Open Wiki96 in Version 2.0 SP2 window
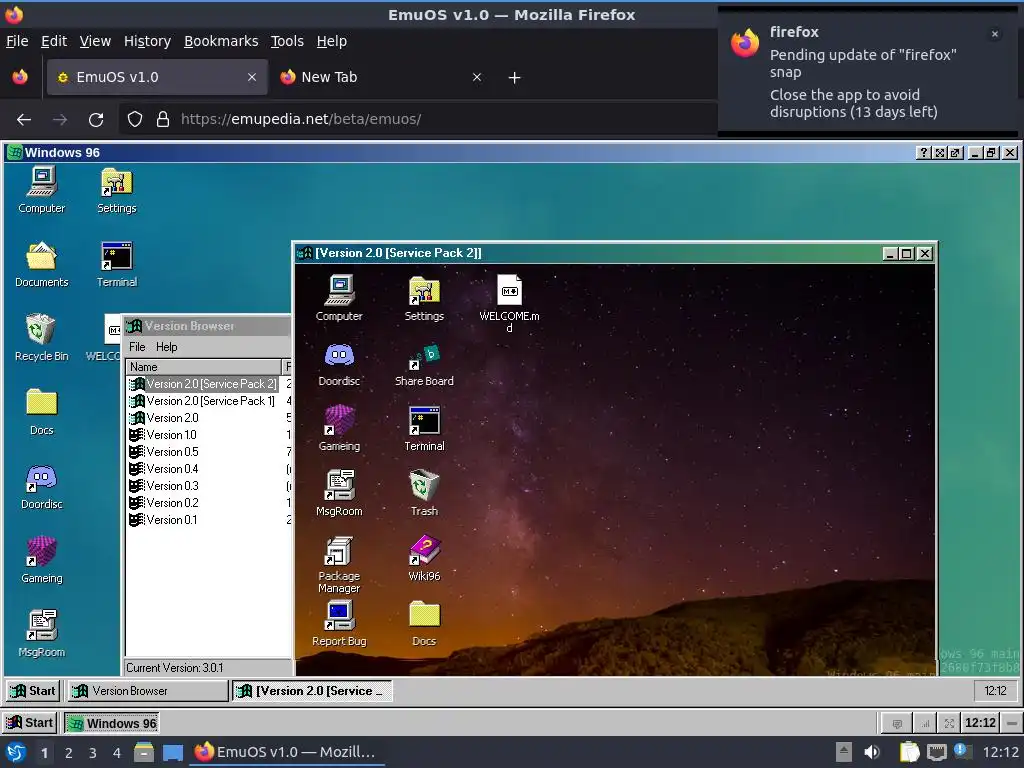 point(424,558)
